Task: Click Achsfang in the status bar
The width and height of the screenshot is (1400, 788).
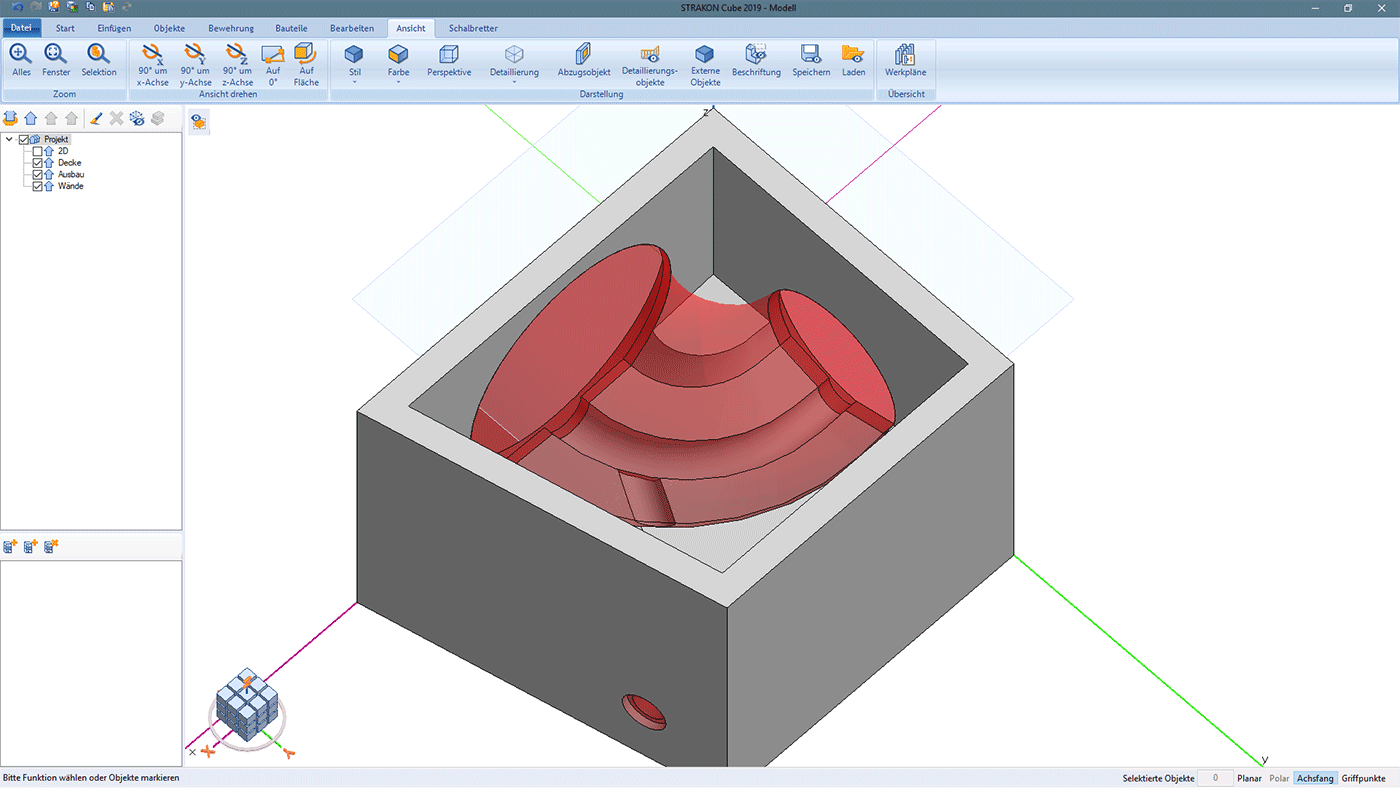Action: (x=1315, y=778)
